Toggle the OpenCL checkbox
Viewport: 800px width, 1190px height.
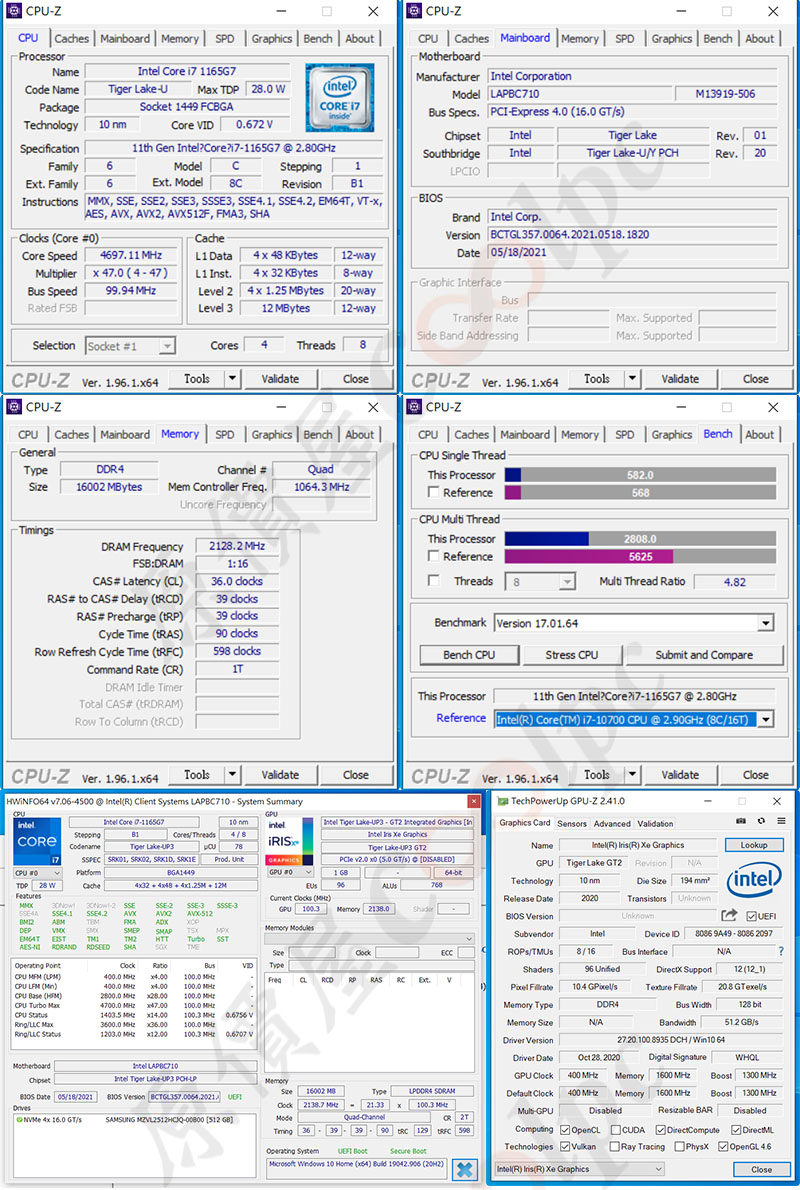[565, 1130]
